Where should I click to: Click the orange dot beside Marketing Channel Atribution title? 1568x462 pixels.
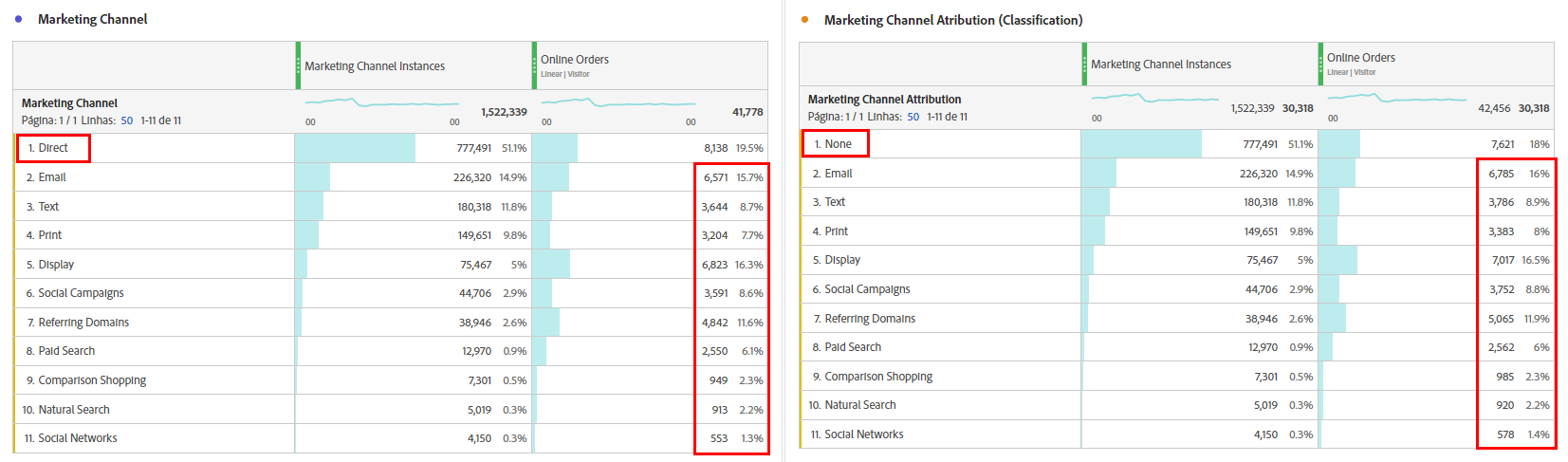804,20
